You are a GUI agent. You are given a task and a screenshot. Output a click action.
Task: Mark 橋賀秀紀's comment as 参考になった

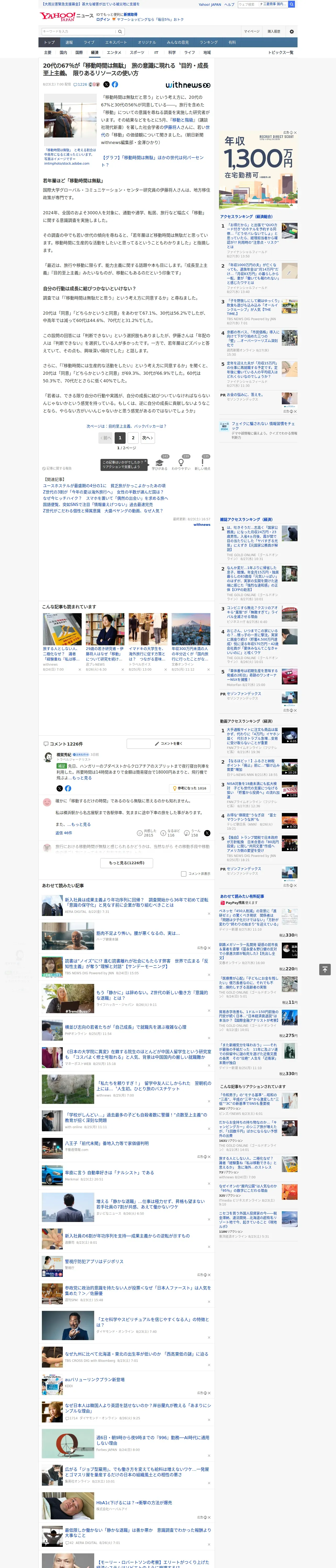click(190, 788)
